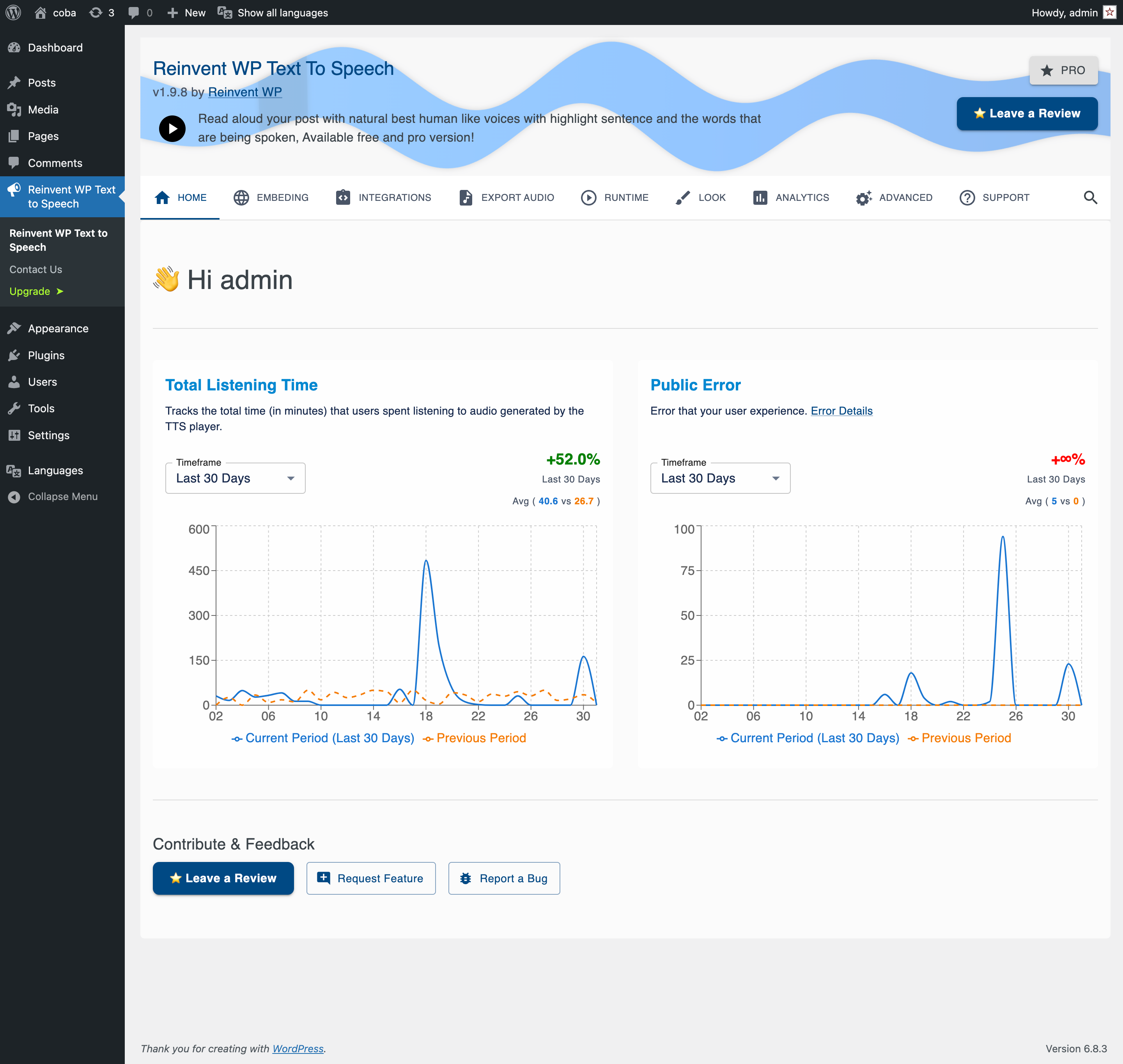This screenshot has height=1064, width=1123.
Task: Click the WordPress logo in admin bar
Action: point(14,12)
